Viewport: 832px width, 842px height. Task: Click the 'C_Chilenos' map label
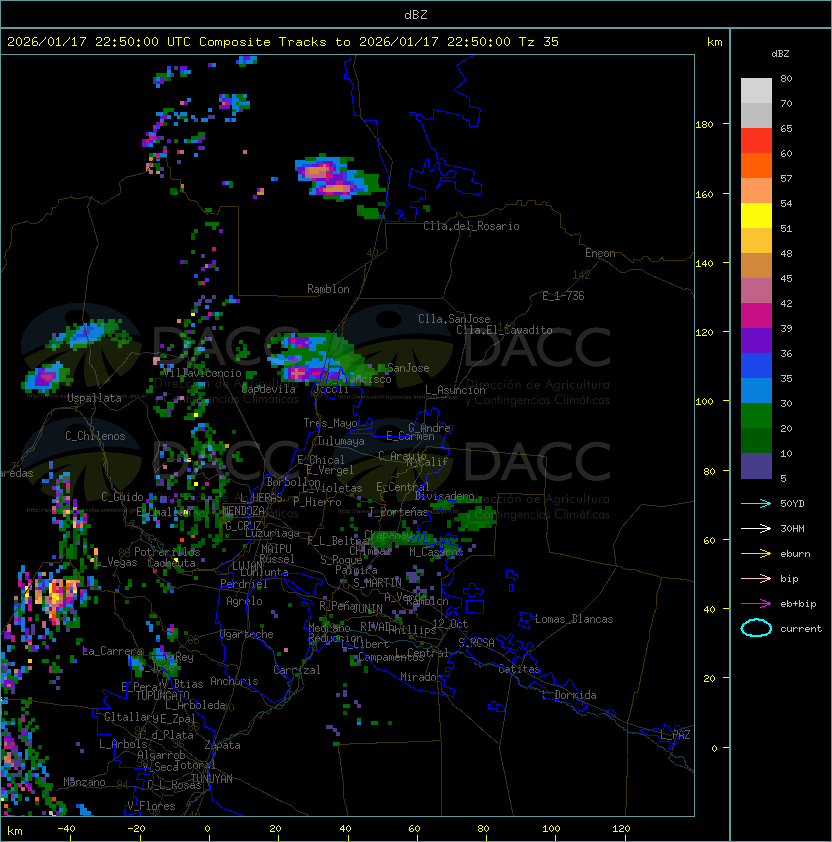click(x=95, y=436)
